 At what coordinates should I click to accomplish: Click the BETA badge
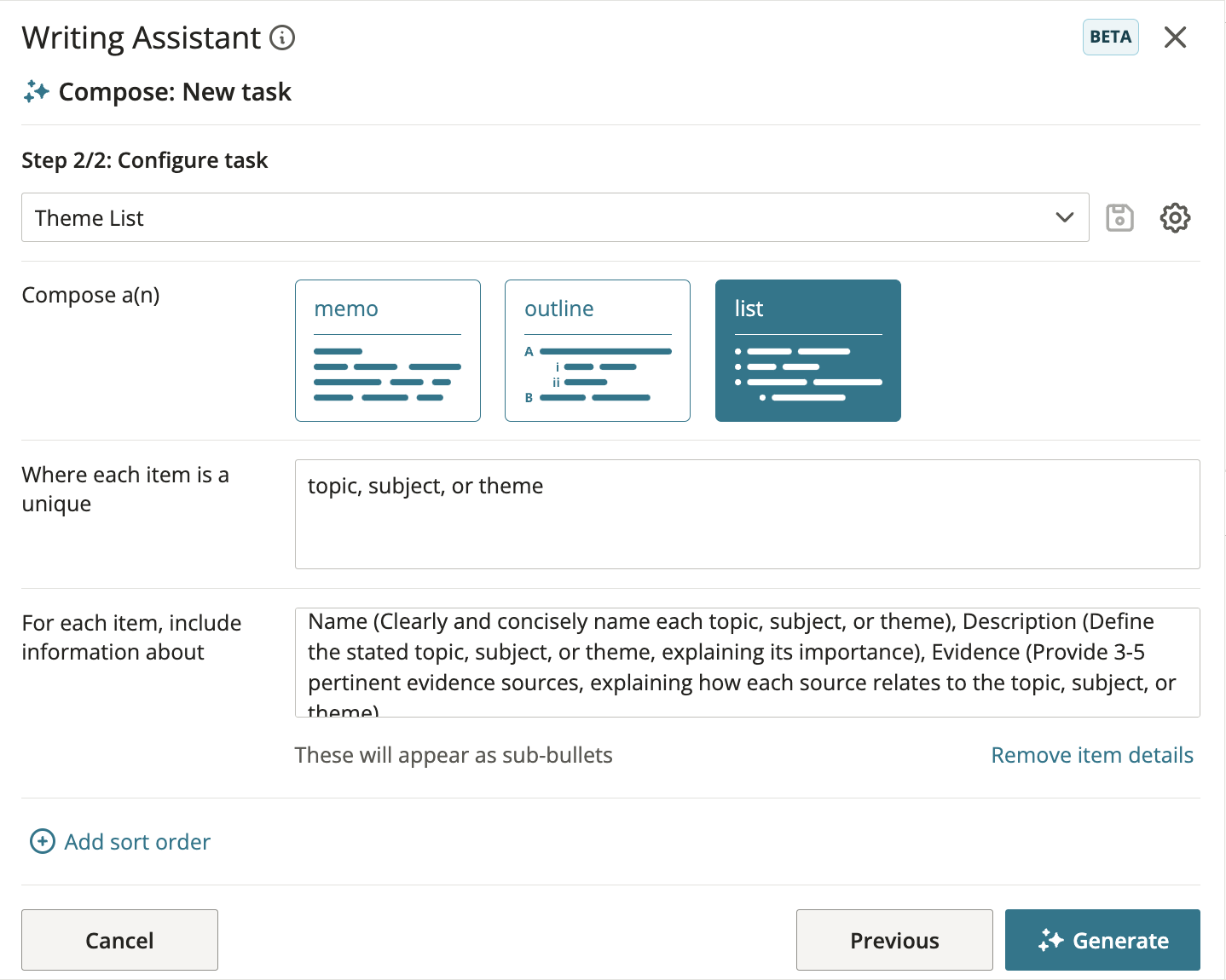pos(1110,37)
